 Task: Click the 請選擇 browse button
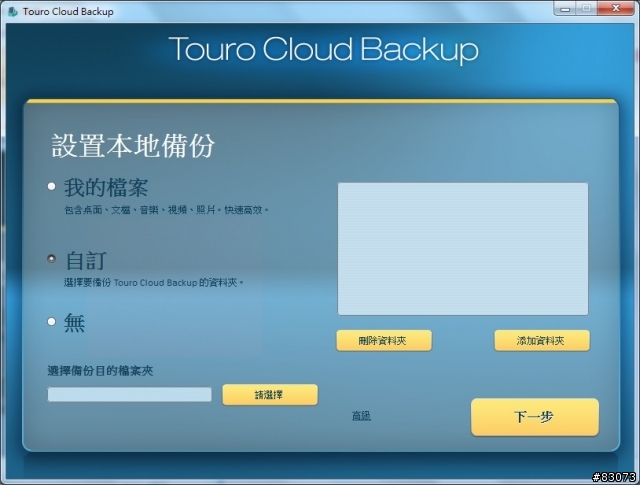(x=270, y=395)
